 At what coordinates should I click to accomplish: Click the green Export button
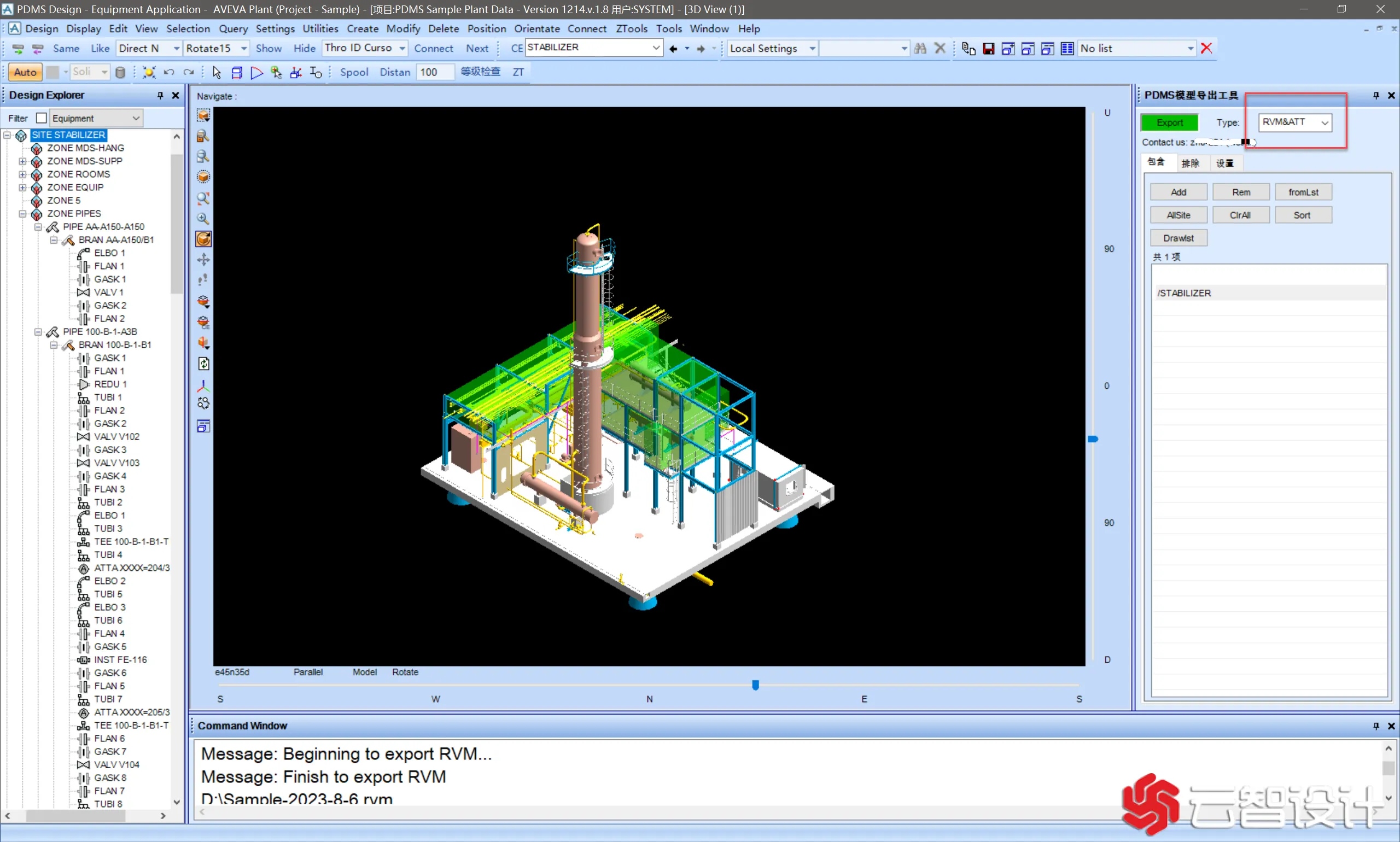pos(1170,122)
